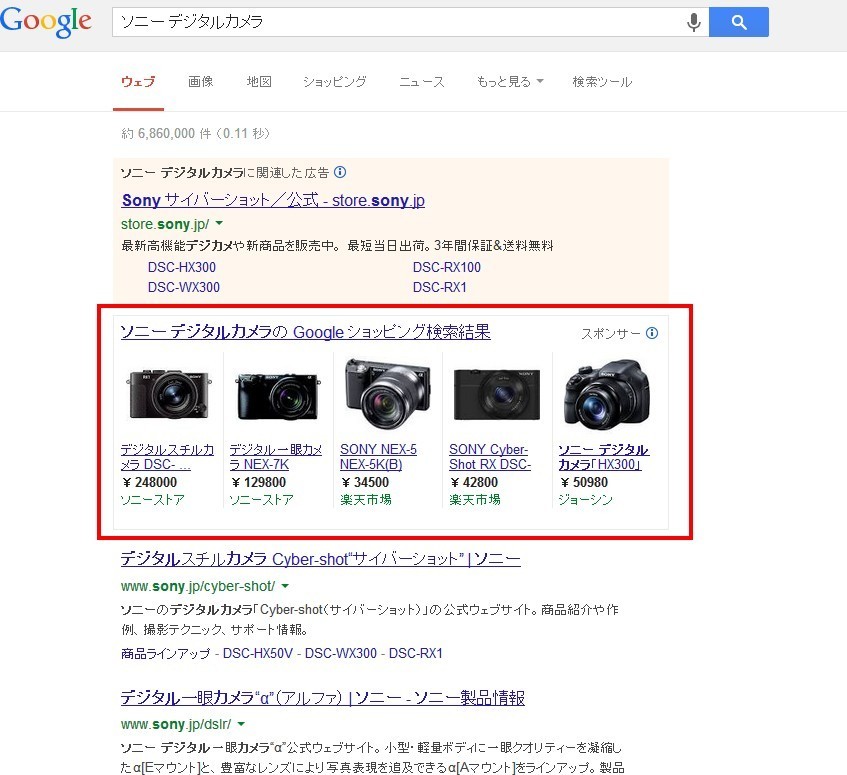The image size is (847, 775).
Task: Expand the arrow next to www.sony.jp/dslr/
Action: [x=241, y=724]
